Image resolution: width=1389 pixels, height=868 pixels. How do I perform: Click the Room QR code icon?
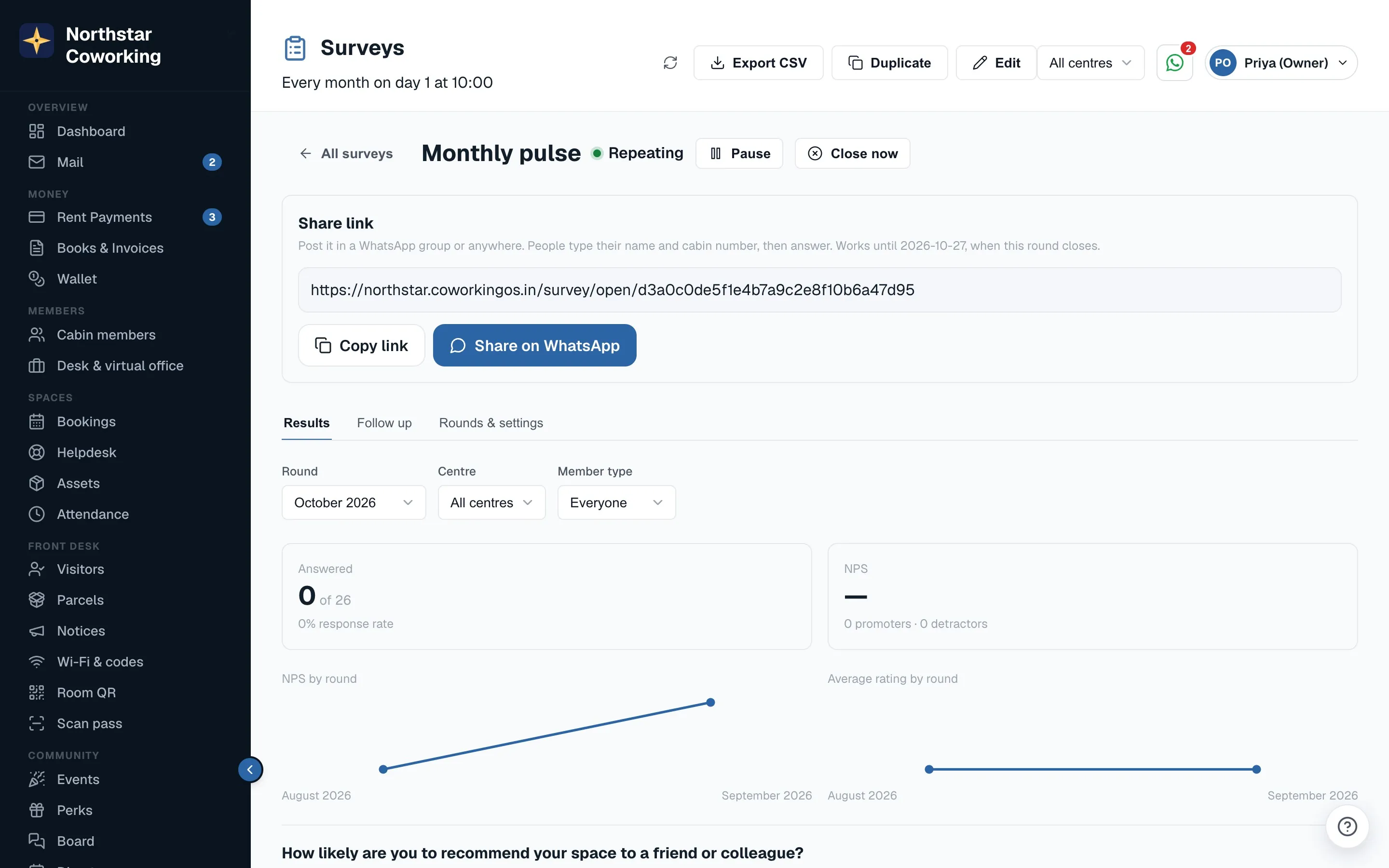pos(37,692)
